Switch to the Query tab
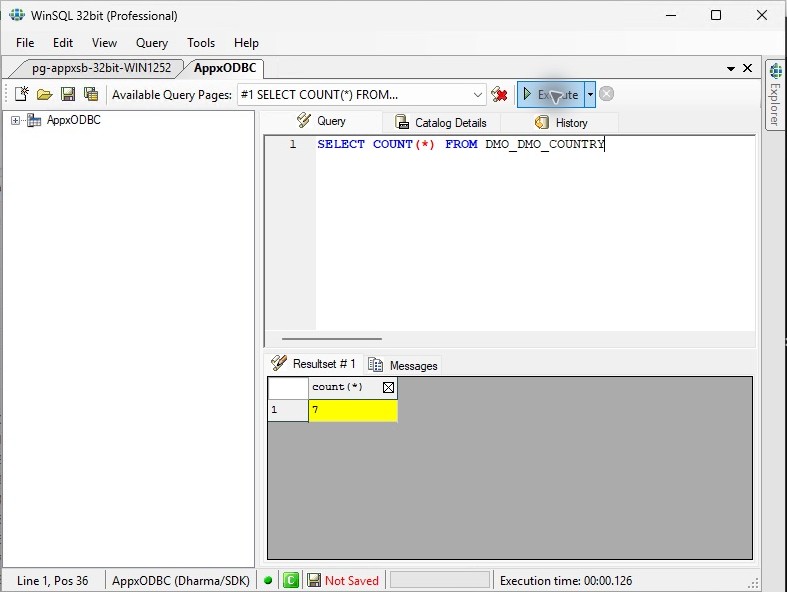This screenshot has height=592, width=787. click(321, 121)
